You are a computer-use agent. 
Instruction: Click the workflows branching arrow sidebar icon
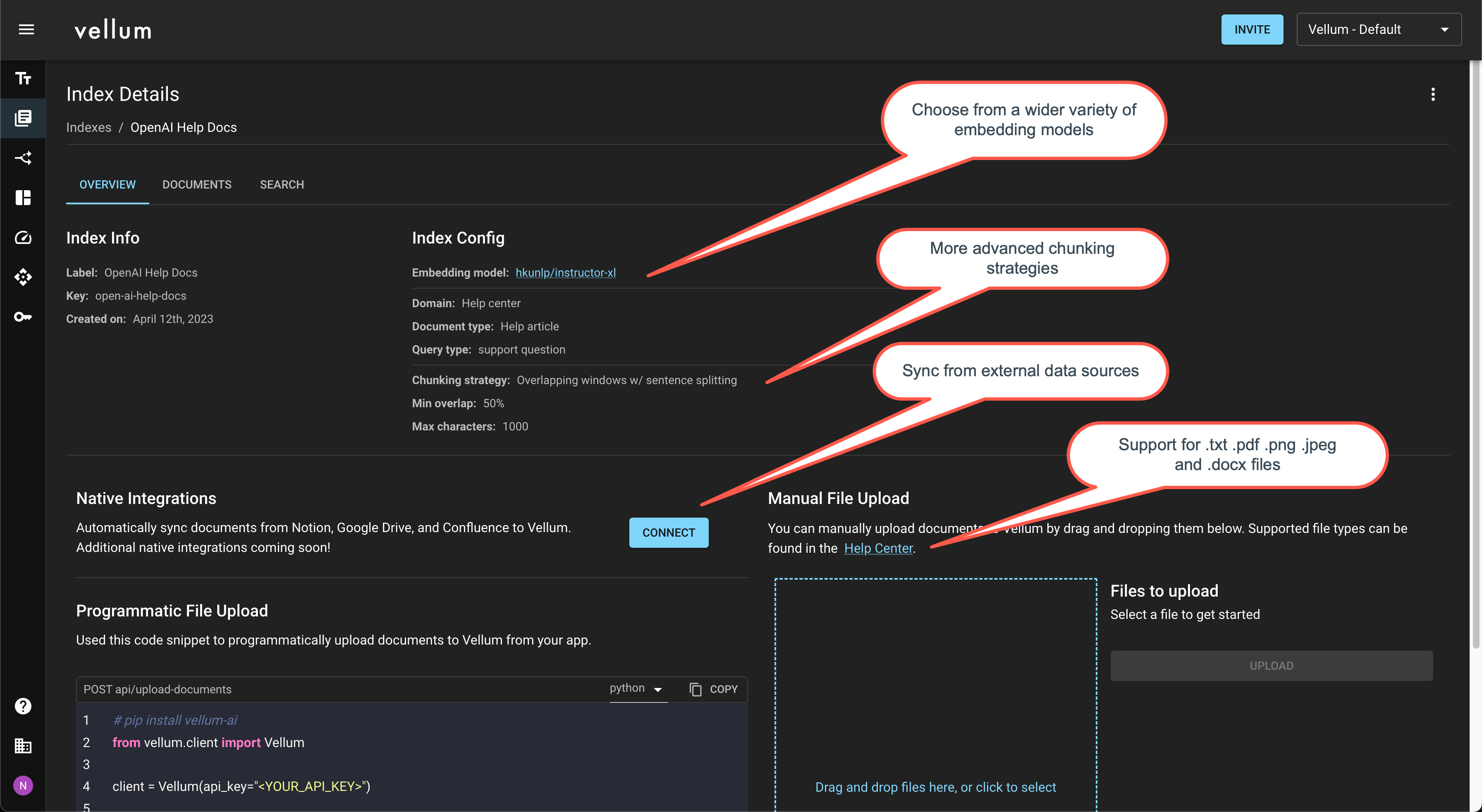23,158
